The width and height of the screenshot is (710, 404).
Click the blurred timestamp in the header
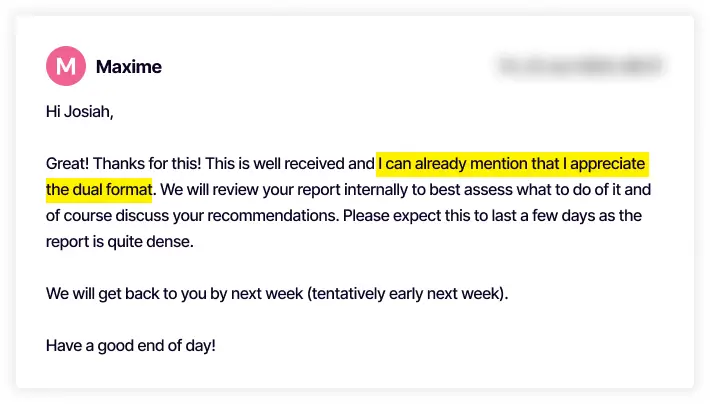[x=580, y=67]
